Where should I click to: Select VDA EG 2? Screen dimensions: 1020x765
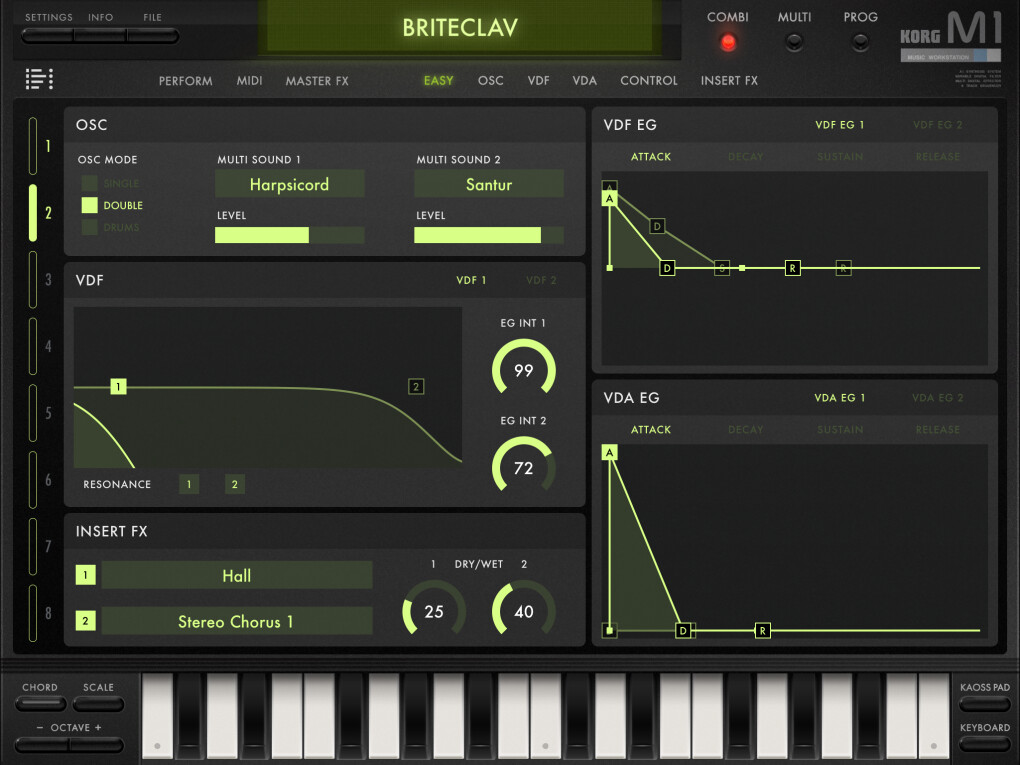pos(937,397)
